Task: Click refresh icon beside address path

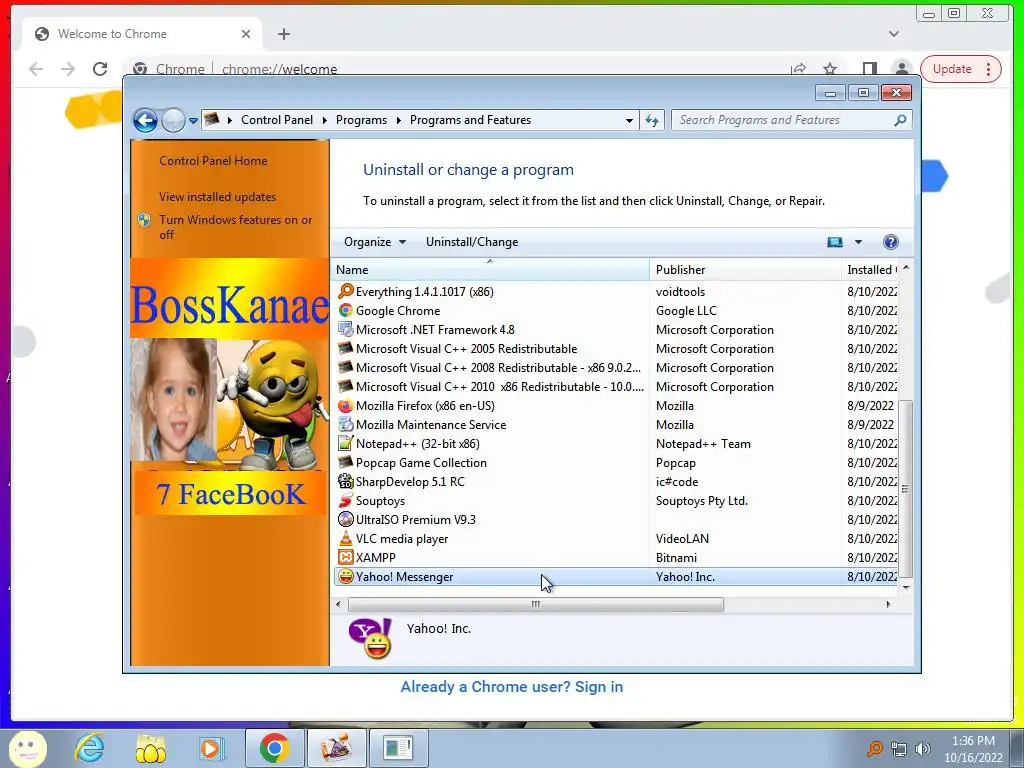Action: (x=652, y=120)
